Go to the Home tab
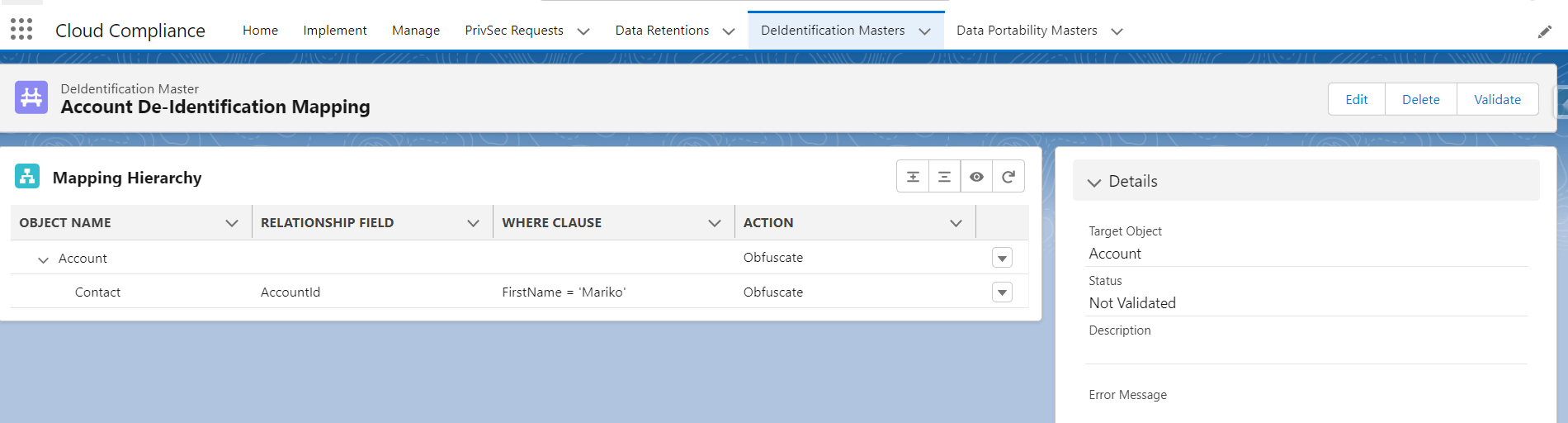The image size is (1568, 423). click(260, 31)
